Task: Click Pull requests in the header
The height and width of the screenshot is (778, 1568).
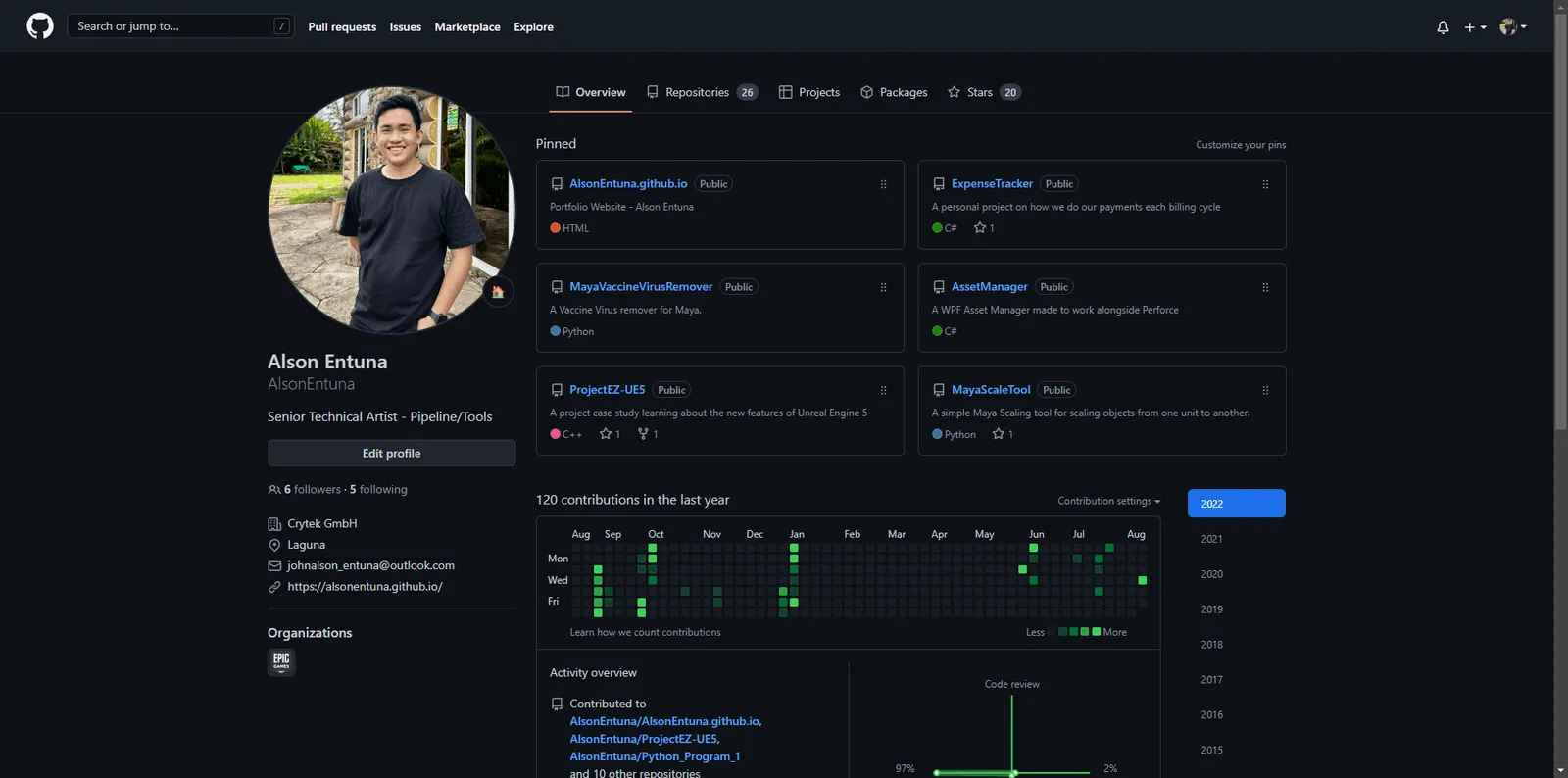Action: [x=342, y=27]
